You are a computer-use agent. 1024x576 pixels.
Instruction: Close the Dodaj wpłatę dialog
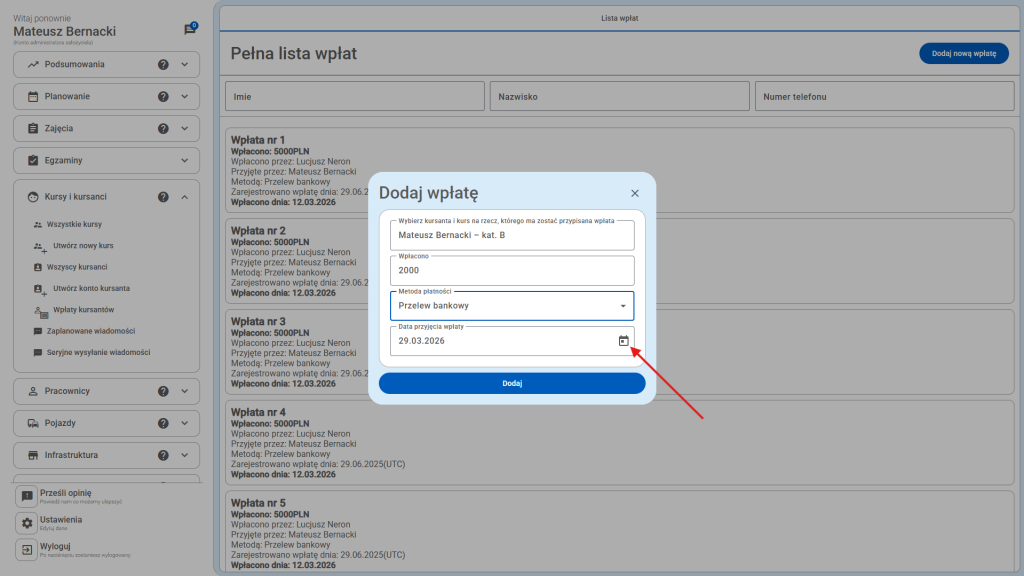(x=634, y=193)
